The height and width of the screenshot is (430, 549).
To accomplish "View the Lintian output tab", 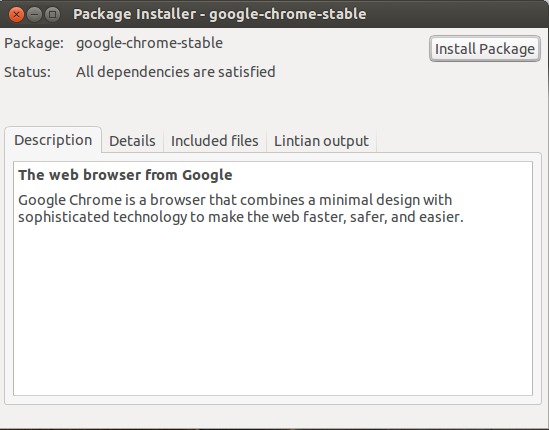I will pos(321,141).
